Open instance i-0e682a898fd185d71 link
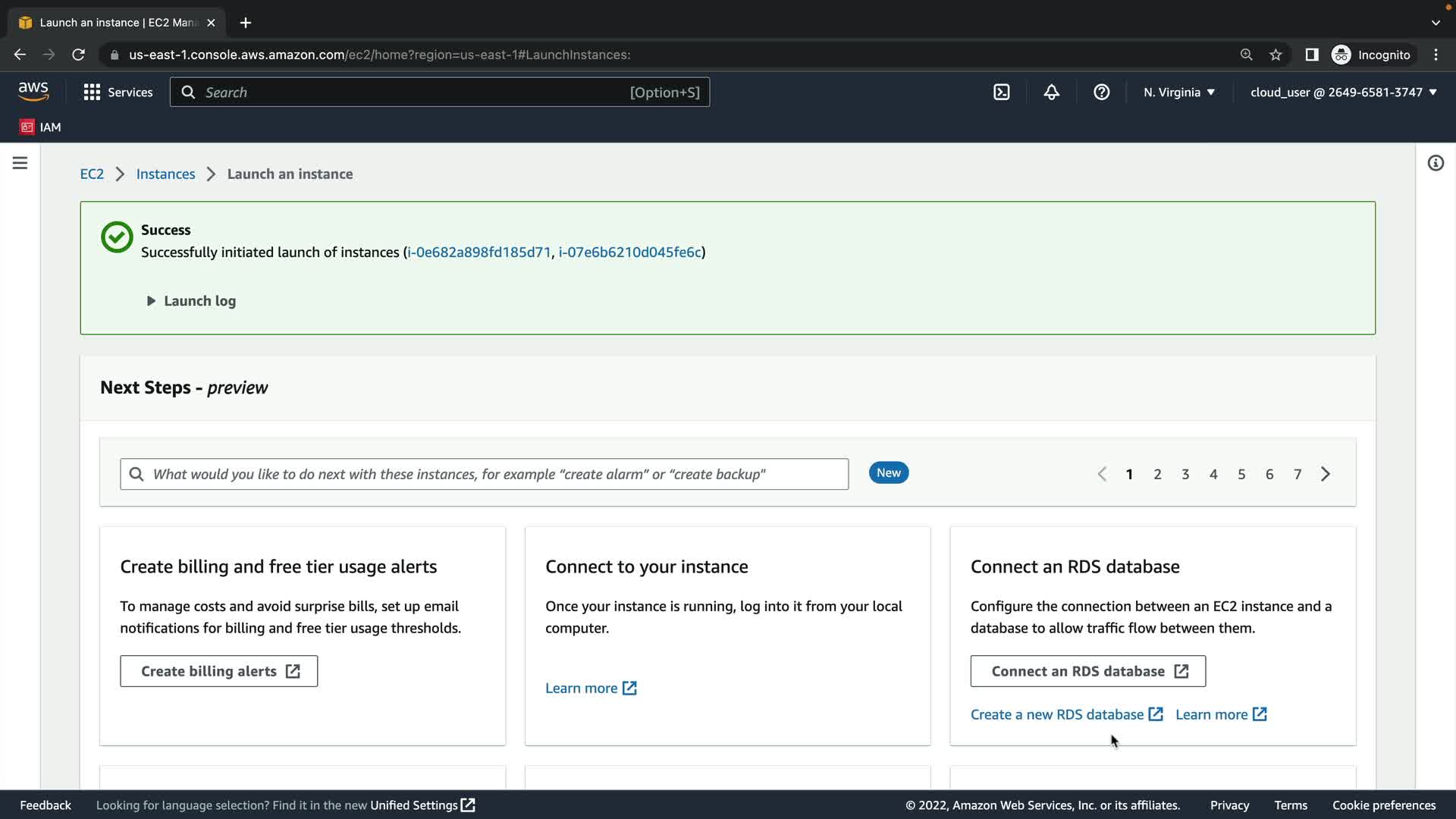Screen dimensions: 1456x819 click(479, 253)
